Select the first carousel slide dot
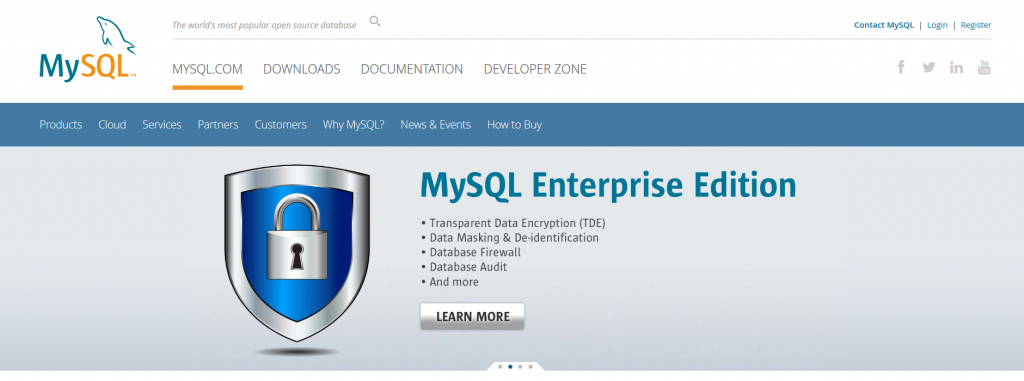 [500, 367]
